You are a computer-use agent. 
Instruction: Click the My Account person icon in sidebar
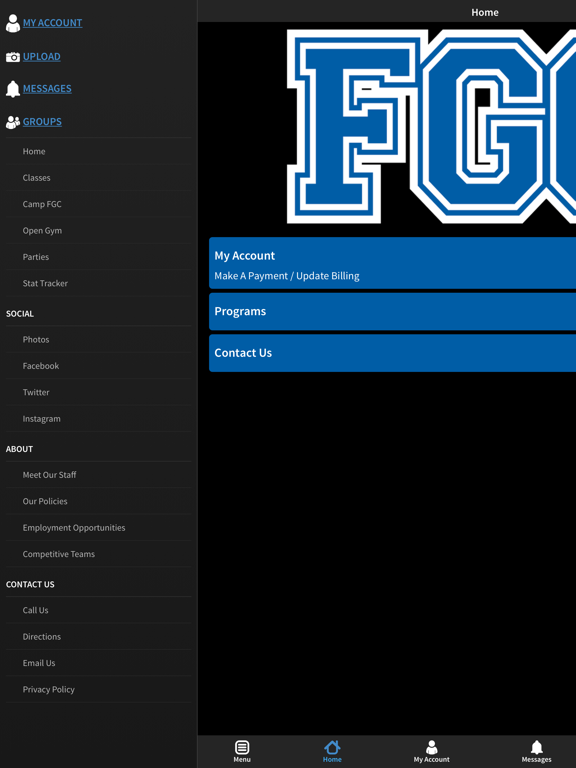pyautogui.click(x=13, y=23)
